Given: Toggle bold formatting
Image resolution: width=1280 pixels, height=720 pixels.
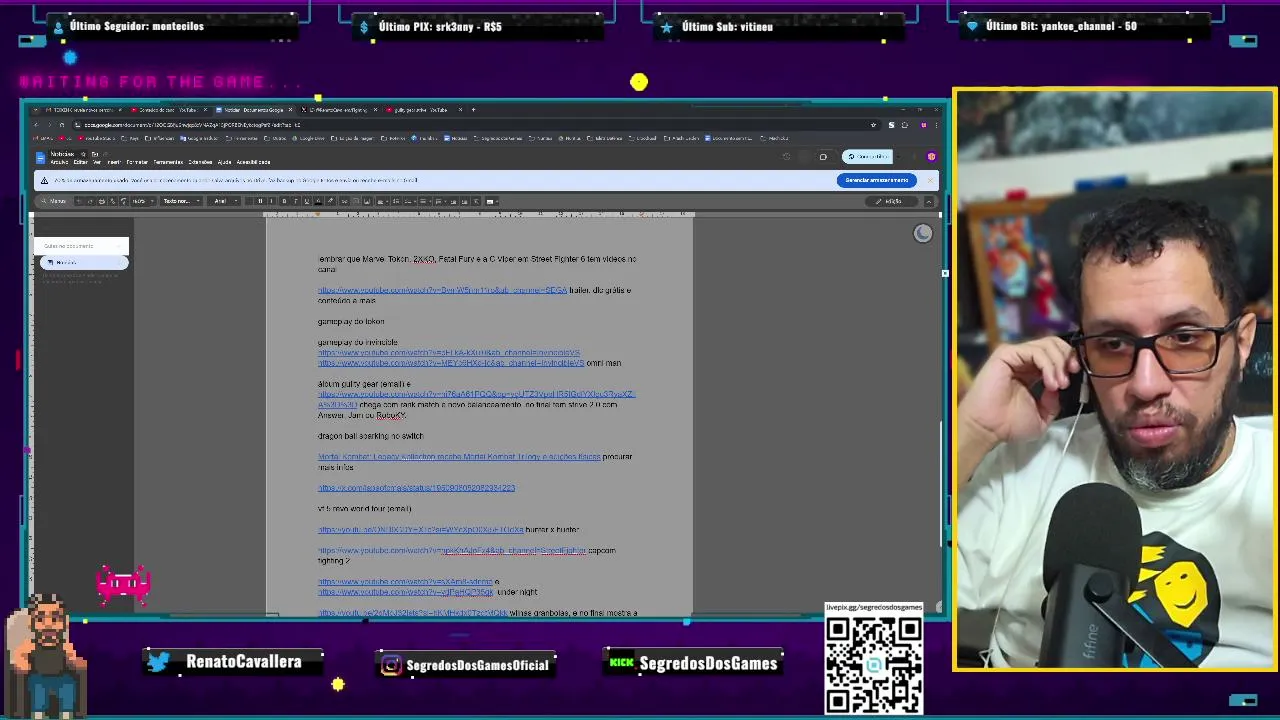Looking at the screenshot, I should [x=284, y=201].
